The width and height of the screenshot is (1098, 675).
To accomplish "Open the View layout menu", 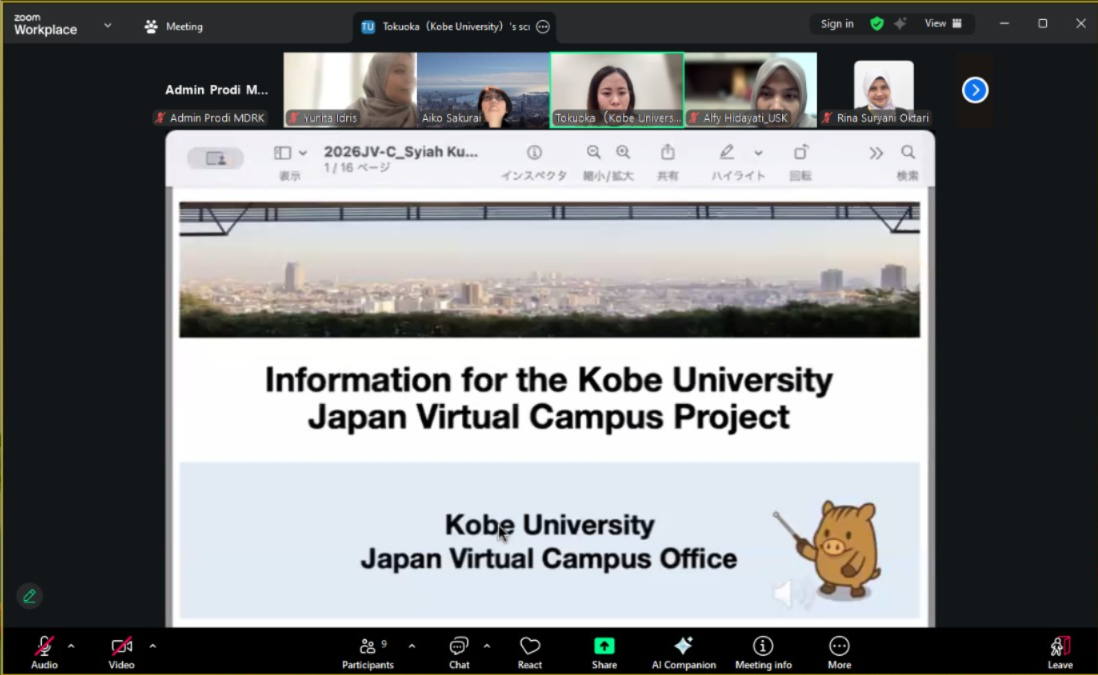I will click(943, 24).
